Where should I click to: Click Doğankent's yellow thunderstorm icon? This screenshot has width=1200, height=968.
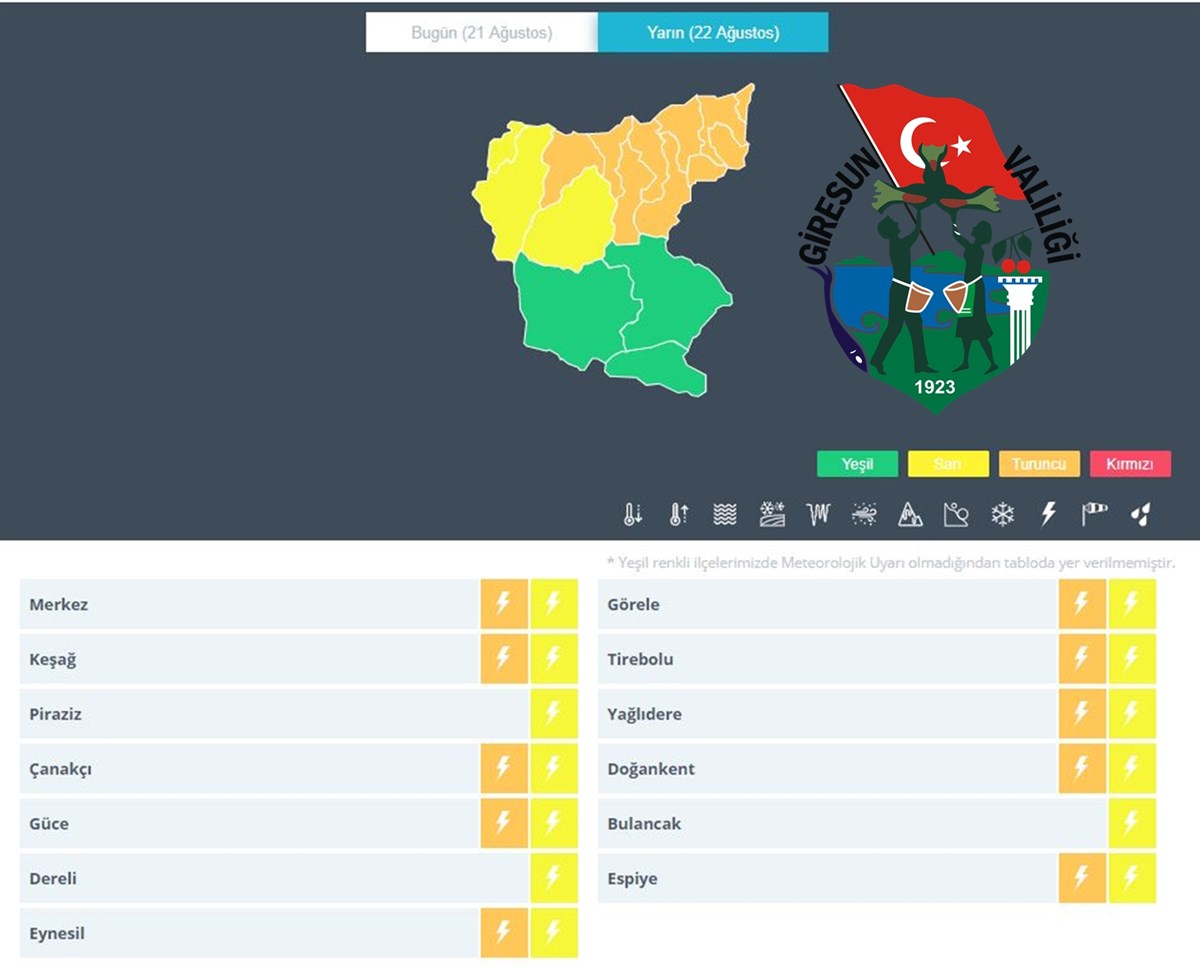pos(1132,769)
